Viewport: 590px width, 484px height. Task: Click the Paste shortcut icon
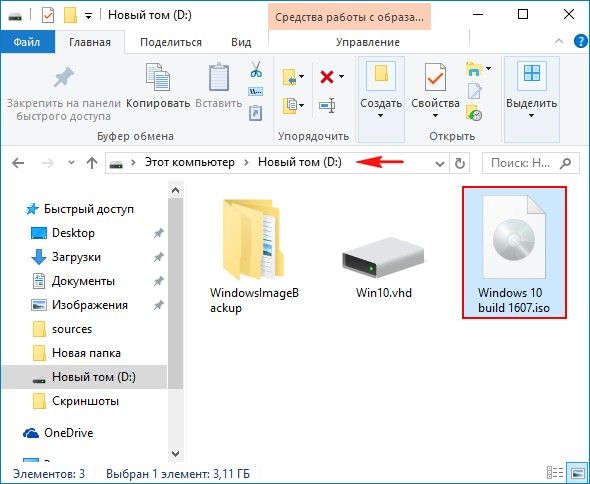[256, 113]
